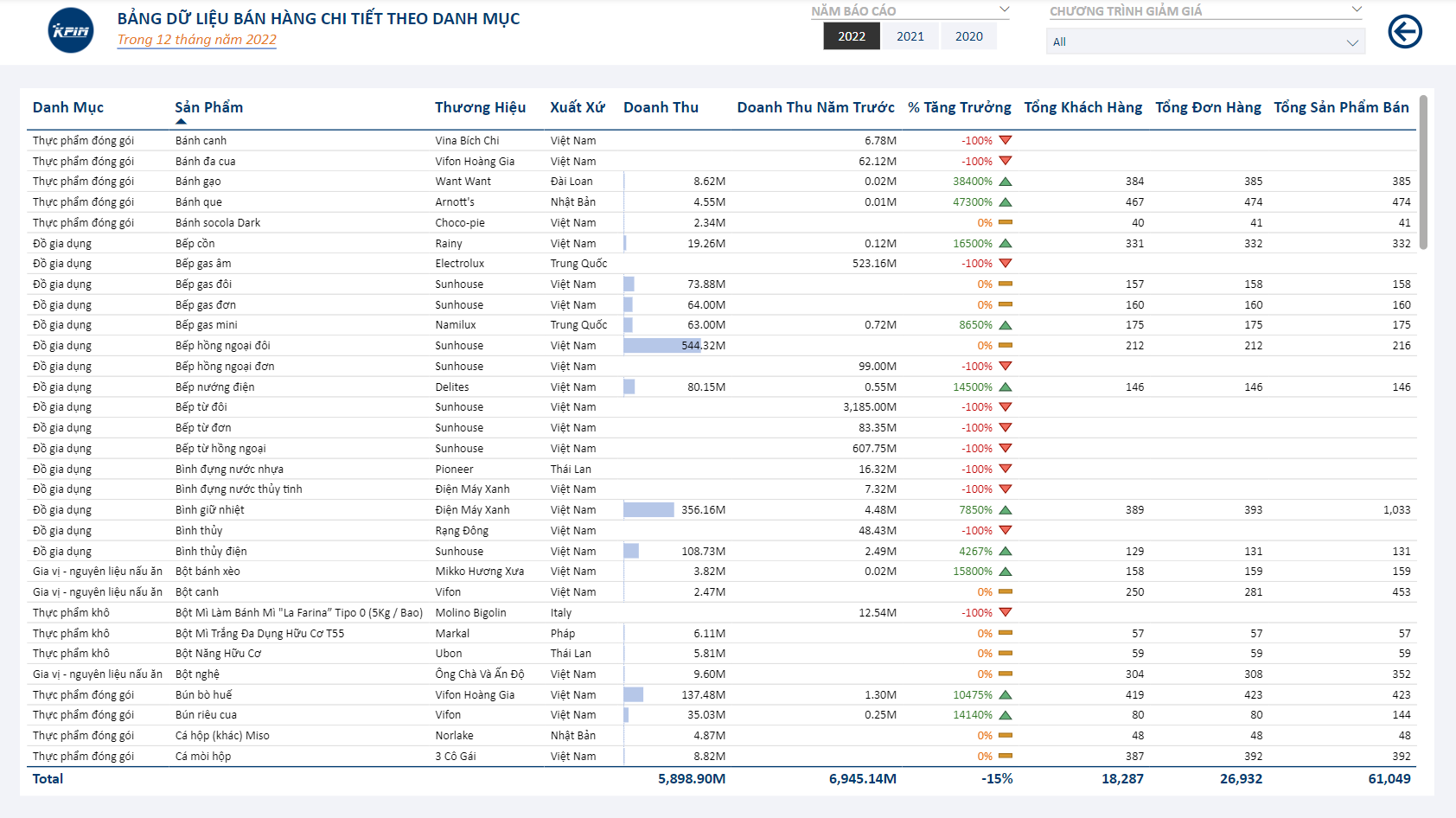The width and height of the screenshot is (1456, 818).
Task: Sort by Xuất Xứ column header
Action: [578, 107]
